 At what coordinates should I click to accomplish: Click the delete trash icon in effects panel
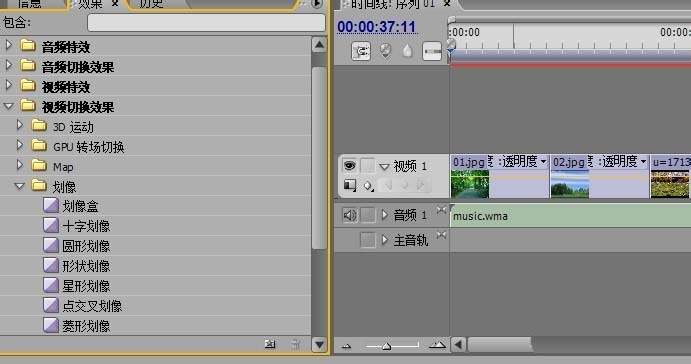296,344
